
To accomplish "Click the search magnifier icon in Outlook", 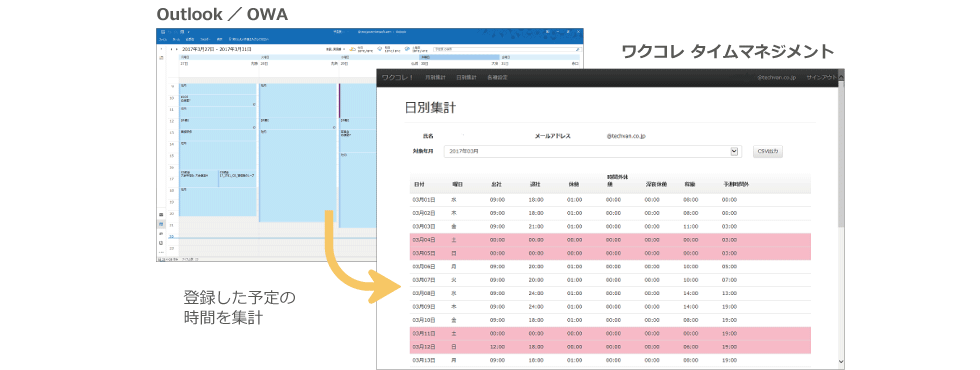I will [x=578, y=48].
